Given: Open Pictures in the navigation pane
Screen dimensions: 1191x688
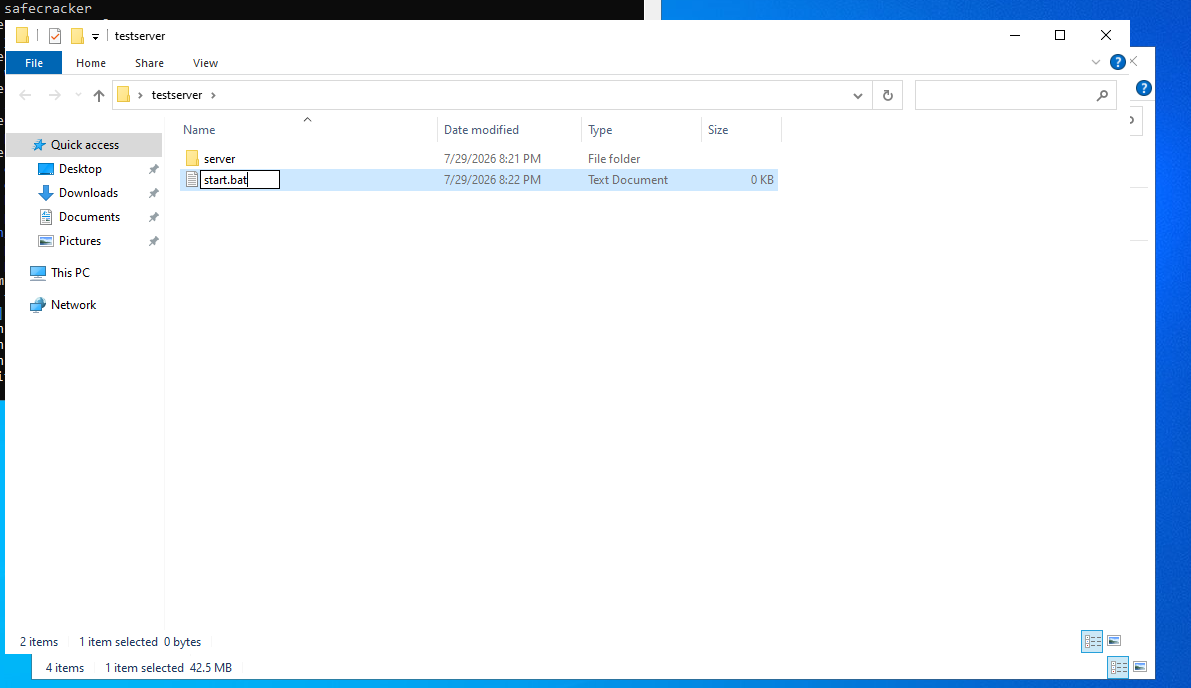Looking at the screenshot, I should coord(80,241).
